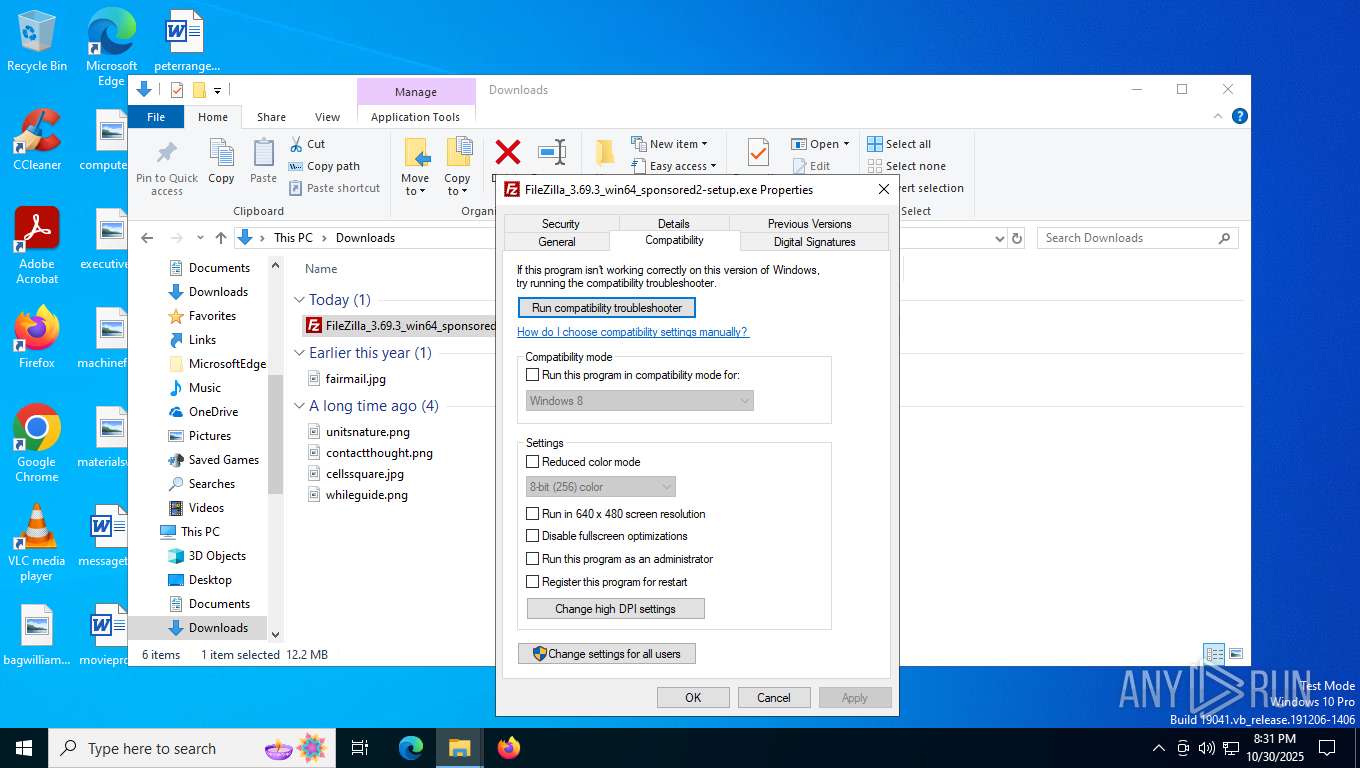Collapse A long time ago (4) group
The height and width of the screenshot is (768, 1360).
click(x=300, y=406)
